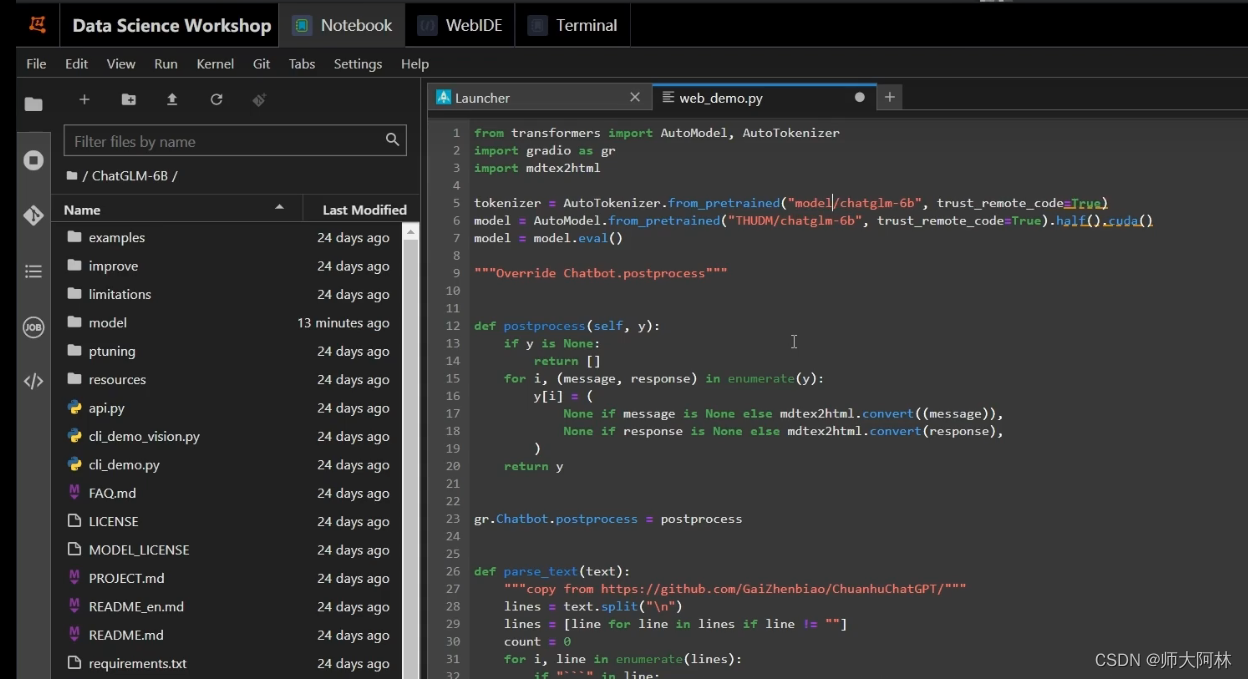Create a new folder in file browser

pyautogui.click(x=128, y=99)
